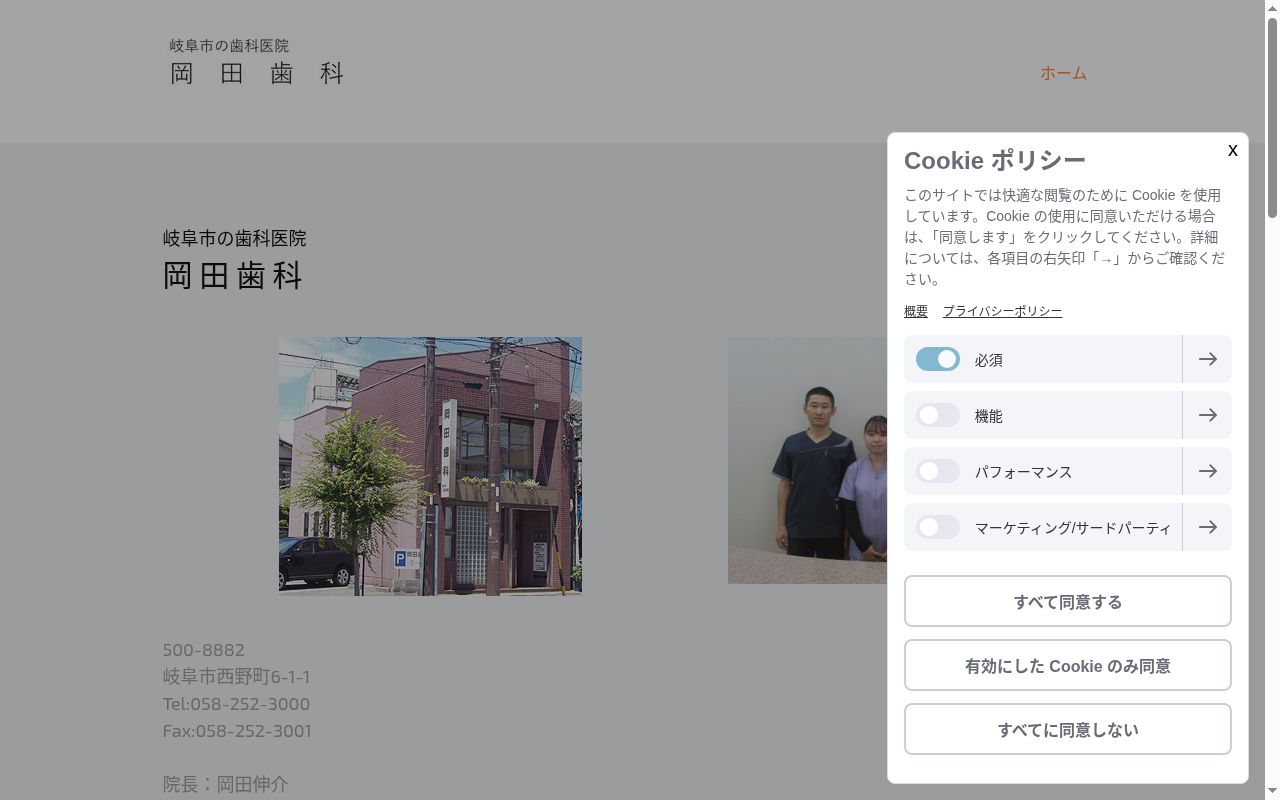Viewport: 1280px width, 800px height.
Task: Click the Cookie ポリシー heading
Action: (x=994, y=160)
